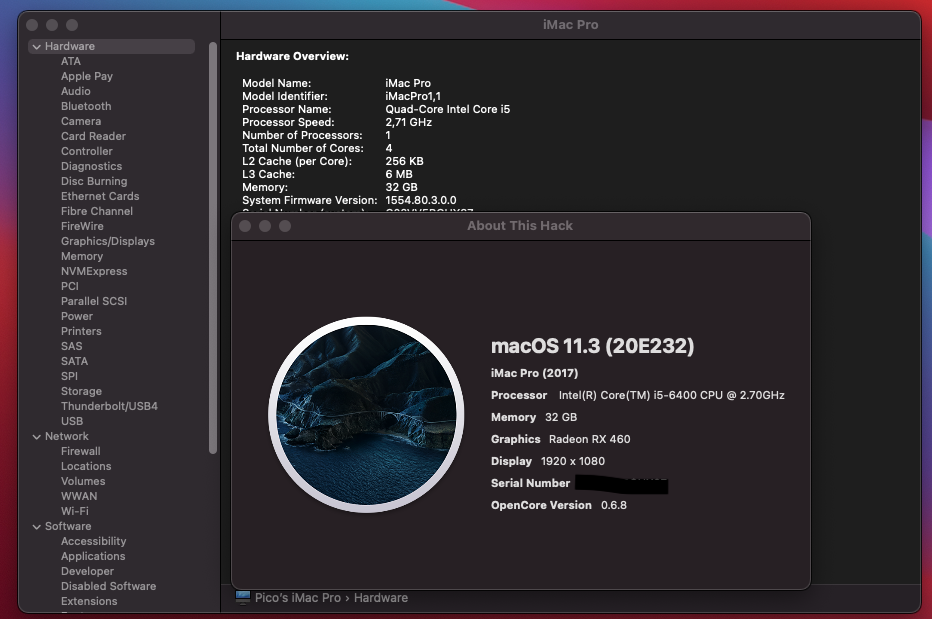Select Locations under Network

point(86,466)
